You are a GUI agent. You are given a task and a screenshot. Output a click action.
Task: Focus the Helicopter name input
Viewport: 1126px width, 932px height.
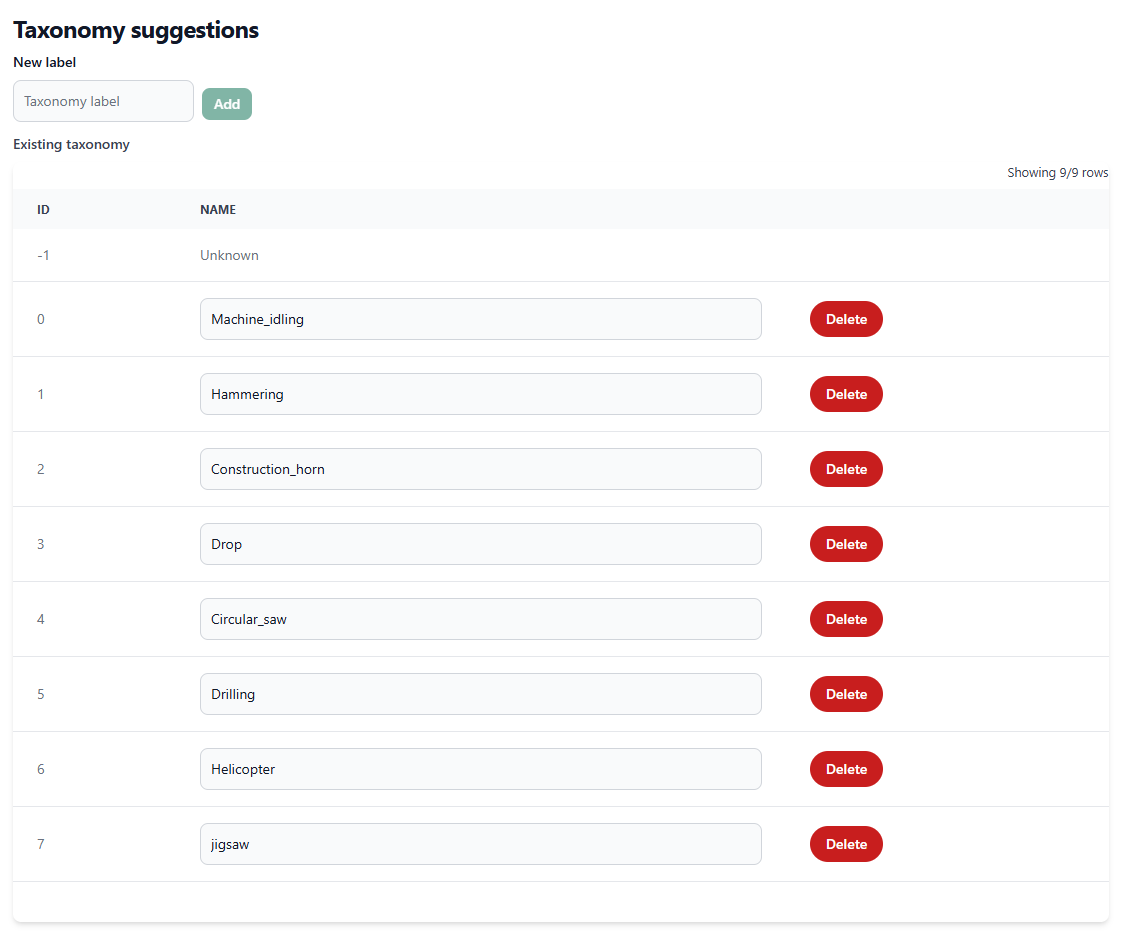click(480, 769)
